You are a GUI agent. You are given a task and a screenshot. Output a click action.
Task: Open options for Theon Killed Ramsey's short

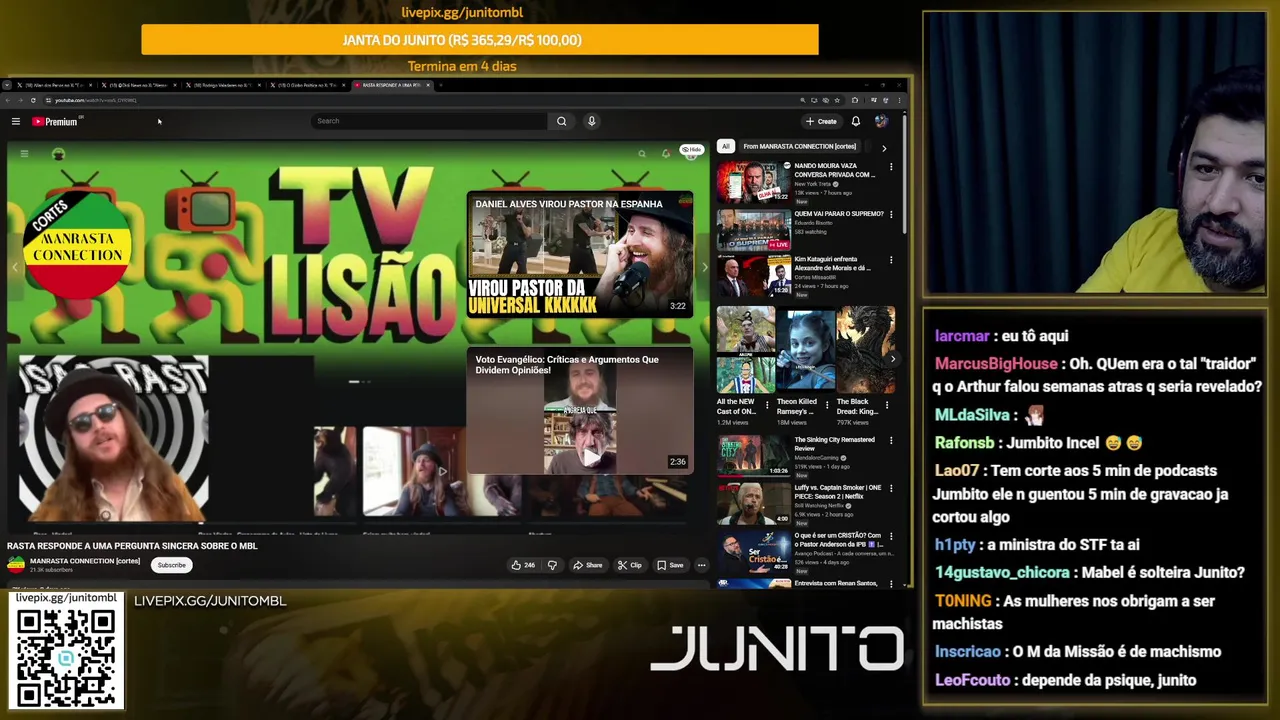point(829,403)
